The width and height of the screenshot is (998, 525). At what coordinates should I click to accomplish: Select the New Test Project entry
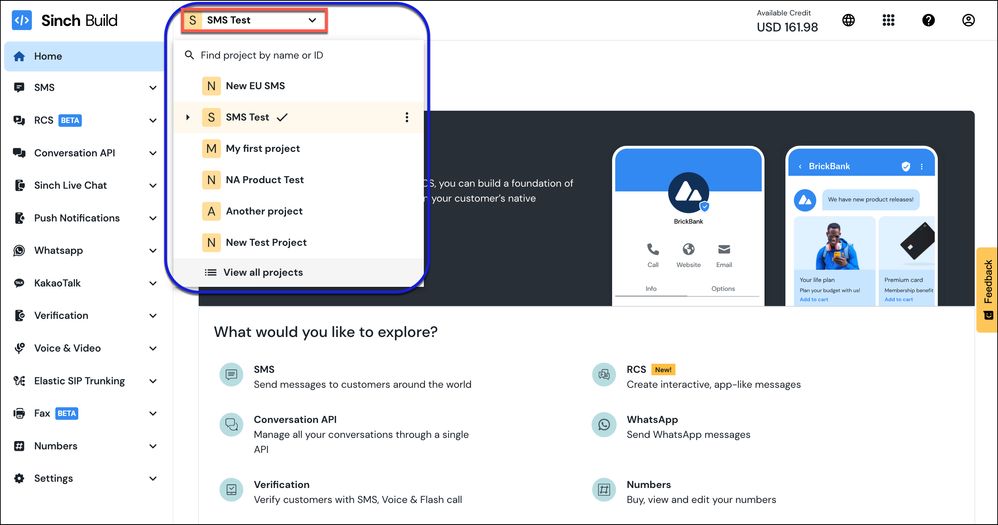click(299, 242)
